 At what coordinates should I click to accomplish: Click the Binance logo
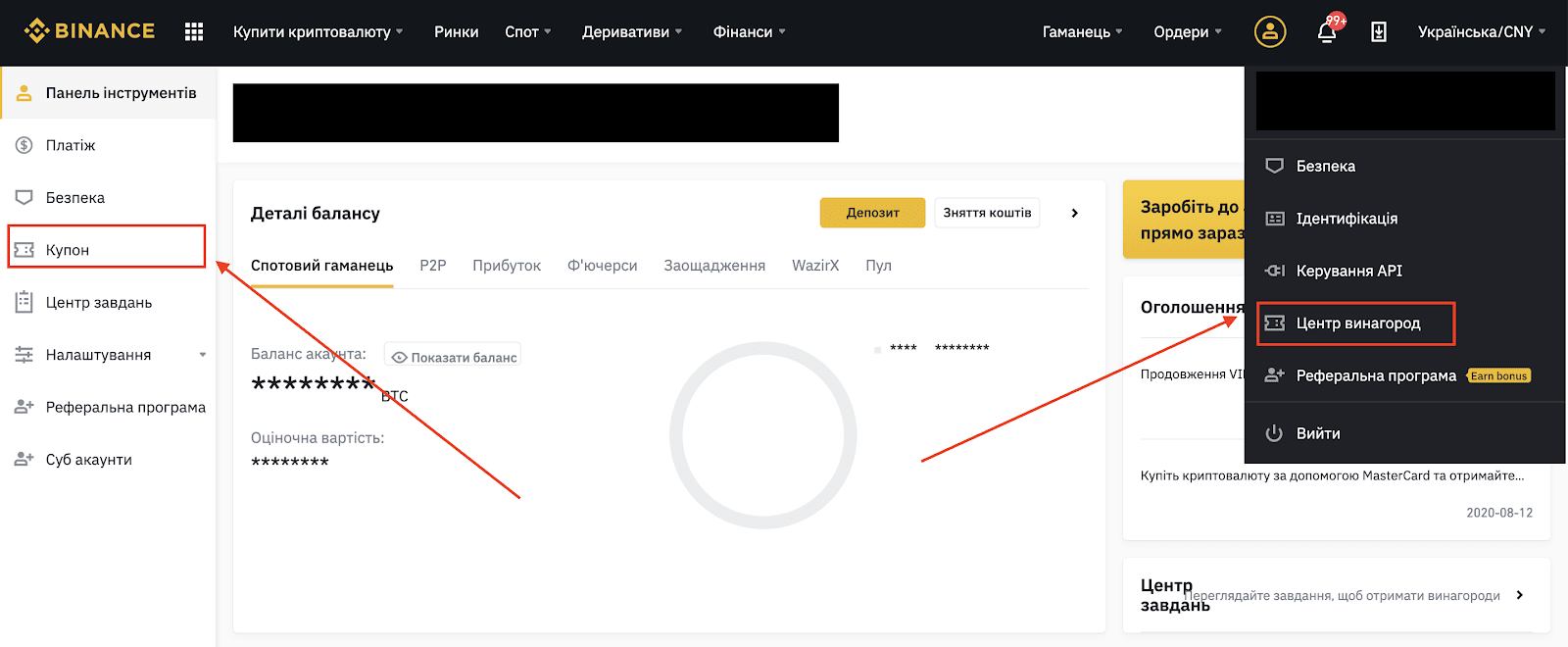(89, 31)
